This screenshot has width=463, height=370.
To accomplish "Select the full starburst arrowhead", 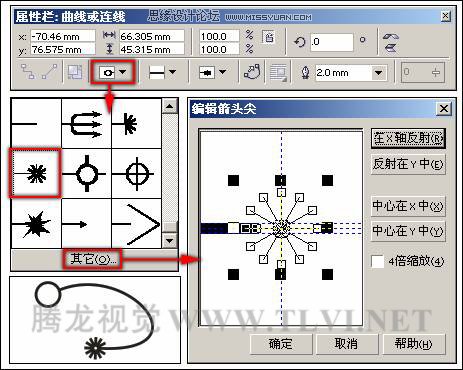I will click(36, 174).
